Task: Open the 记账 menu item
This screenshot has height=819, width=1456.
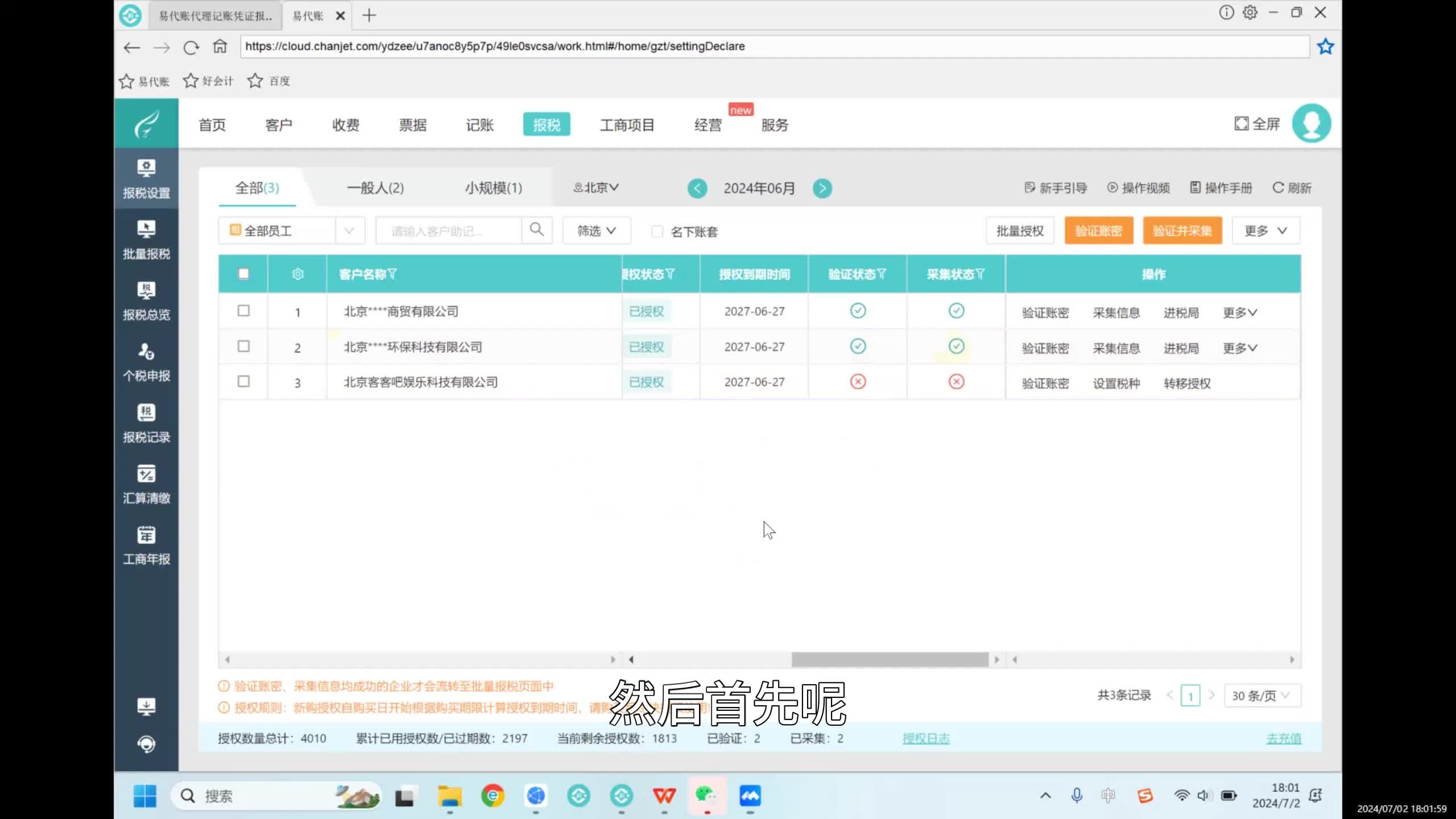Action: coord(479,125)
